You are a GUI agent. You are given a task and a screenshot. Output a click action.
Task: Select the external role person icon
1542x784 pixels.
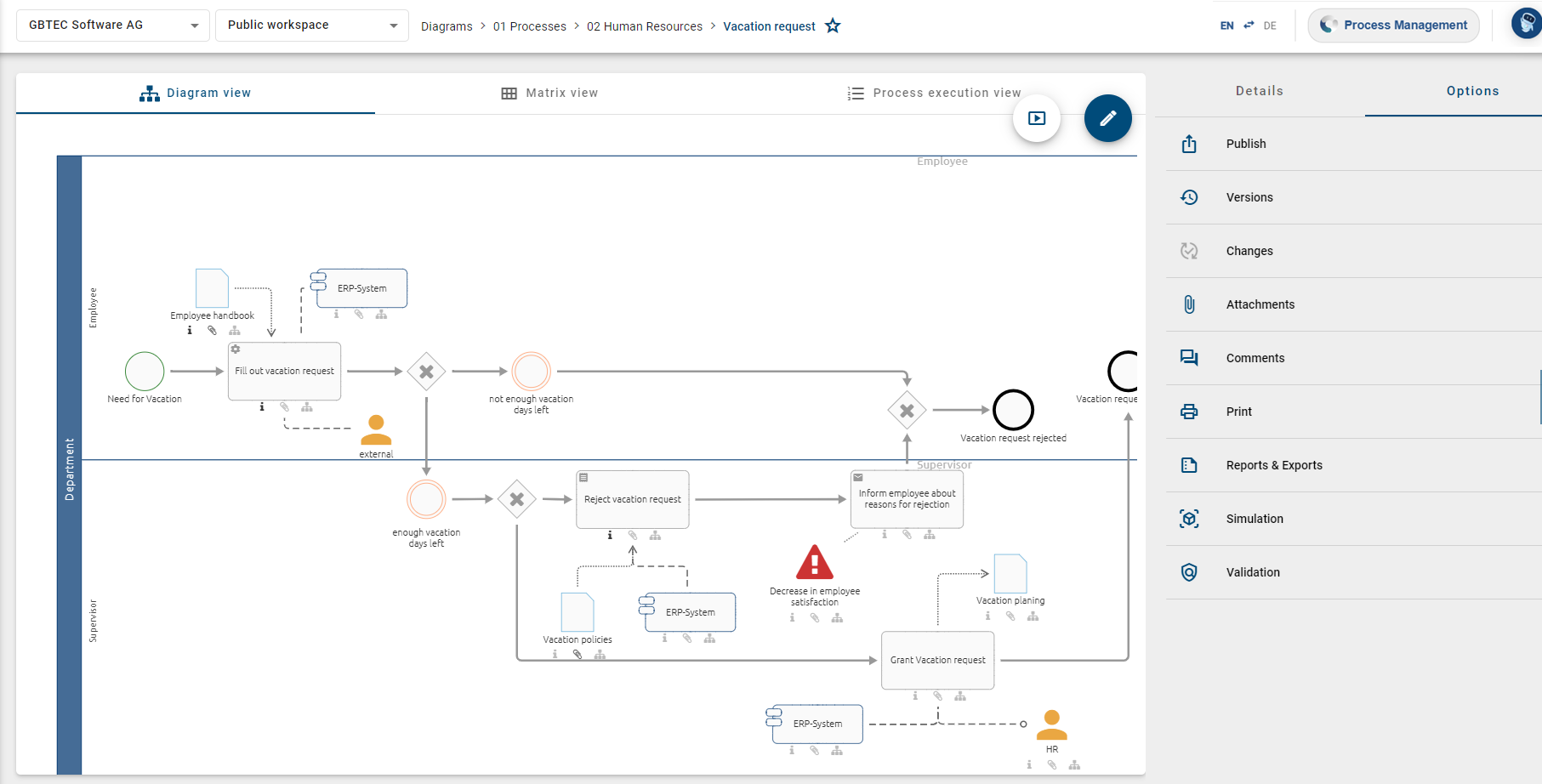[376, 430]
